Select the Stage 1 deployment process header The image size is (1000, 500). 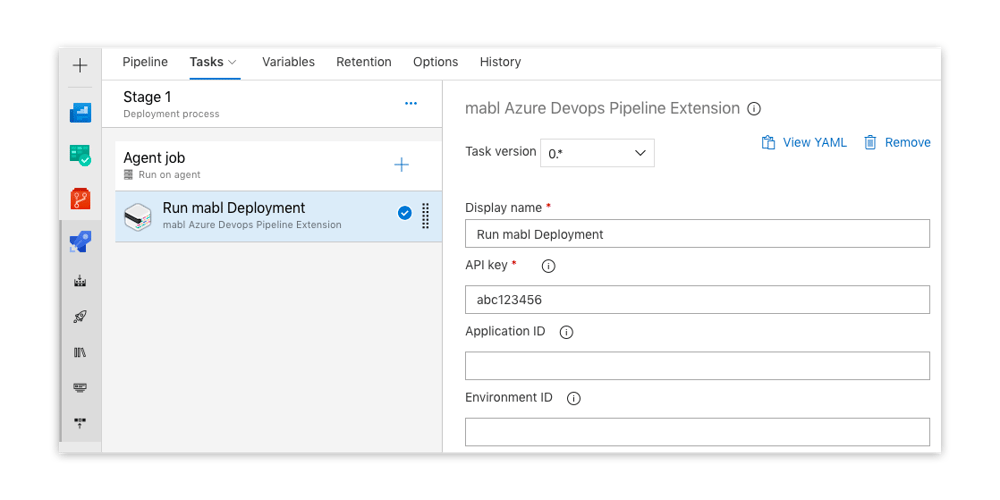click(272, 104)
